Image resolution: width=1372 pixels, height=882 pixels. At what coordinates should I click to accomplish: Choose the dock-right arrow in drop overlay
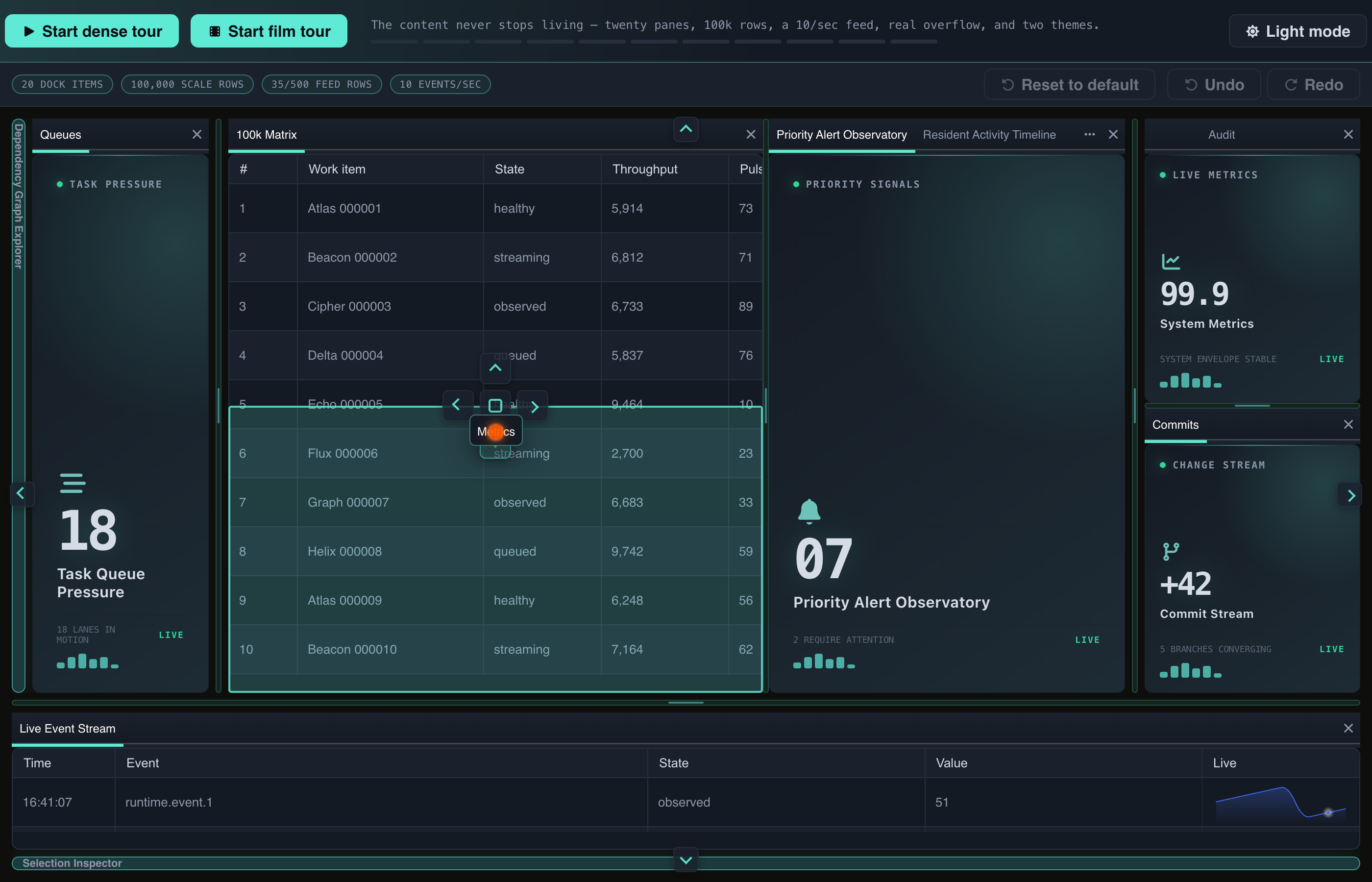tap(534, 406)
